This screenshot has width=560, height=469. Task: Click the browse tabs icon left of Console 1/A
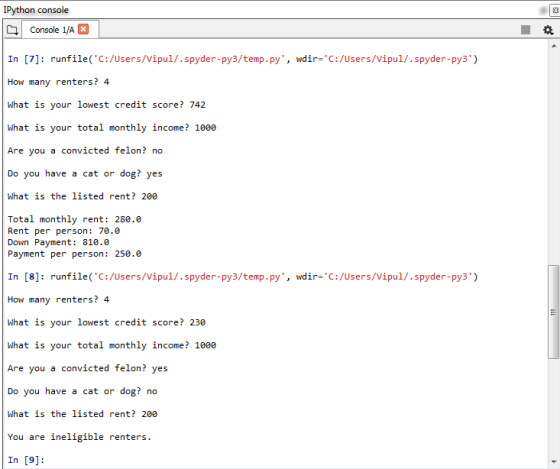pyautogui.click(x=12, y=30)
